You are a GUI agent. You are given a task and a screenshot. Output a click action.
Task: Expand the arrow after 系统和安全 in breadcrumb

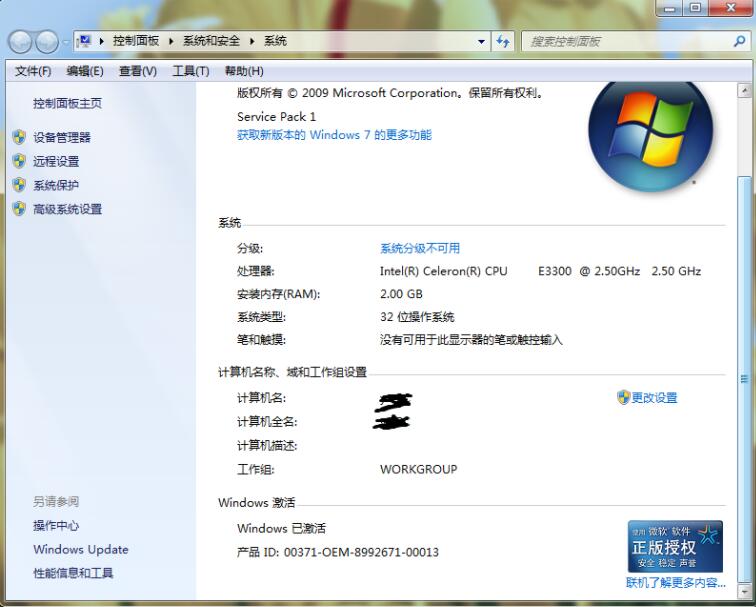click(x=252, y=41)
